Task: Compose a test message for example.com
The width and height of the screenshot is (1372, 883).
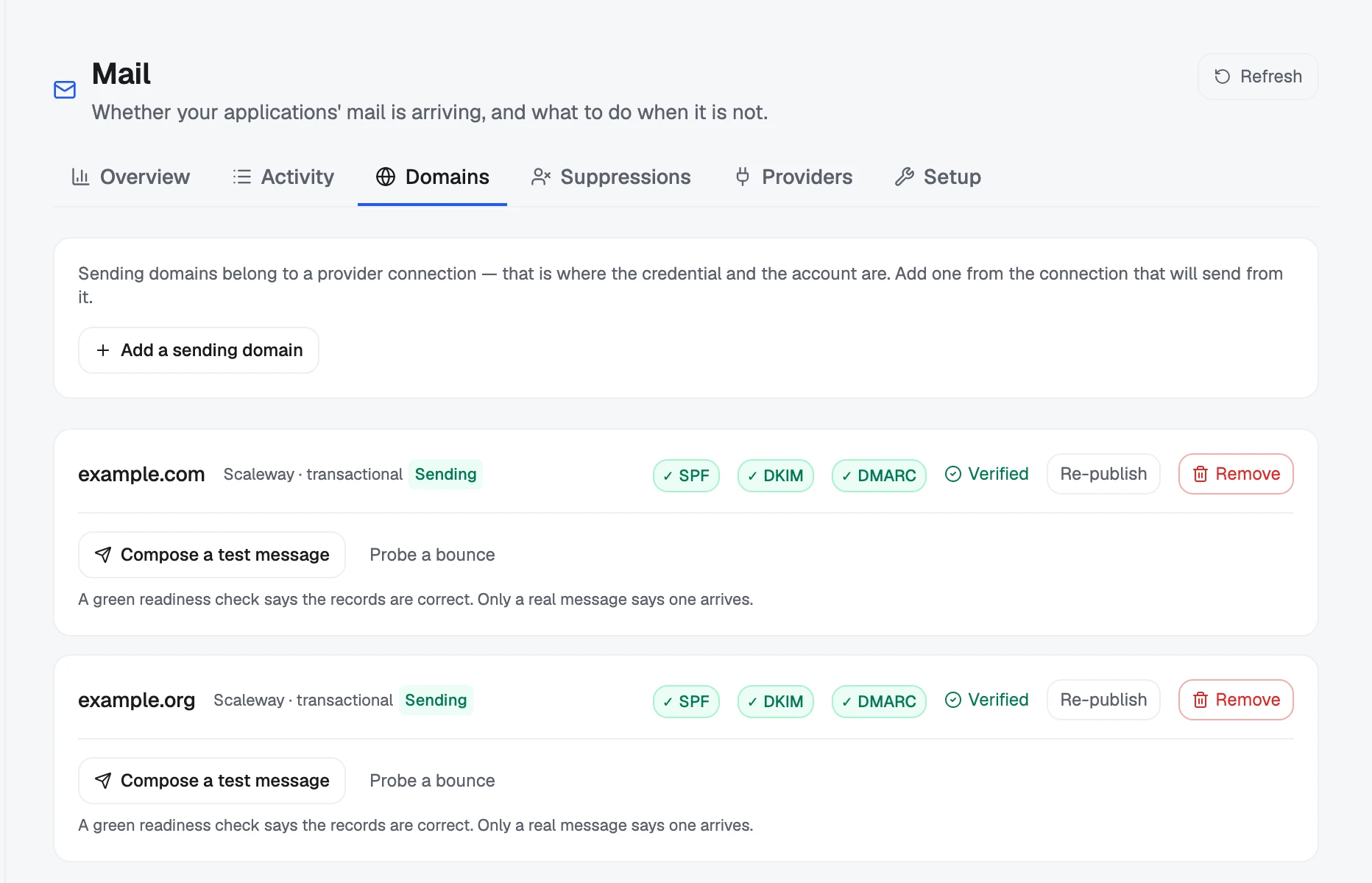Action: click(212, 555)
